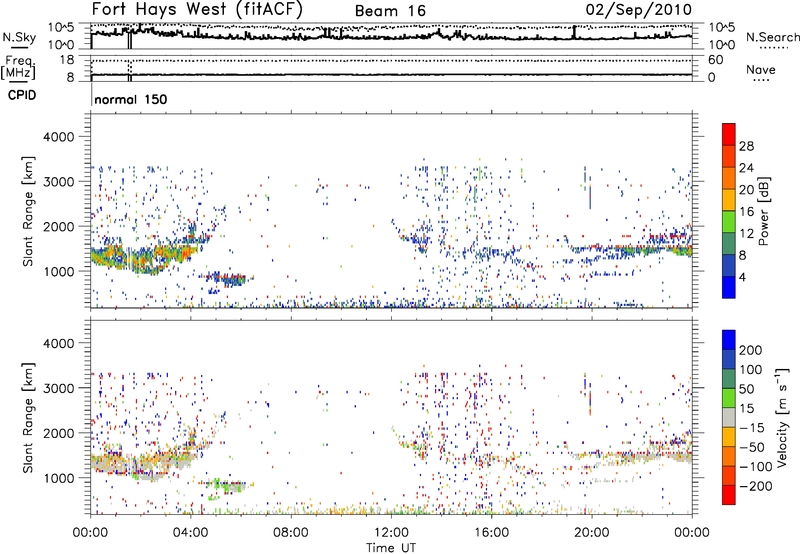Click the 18 MHz frequency tick label

(x=66, y=60)
